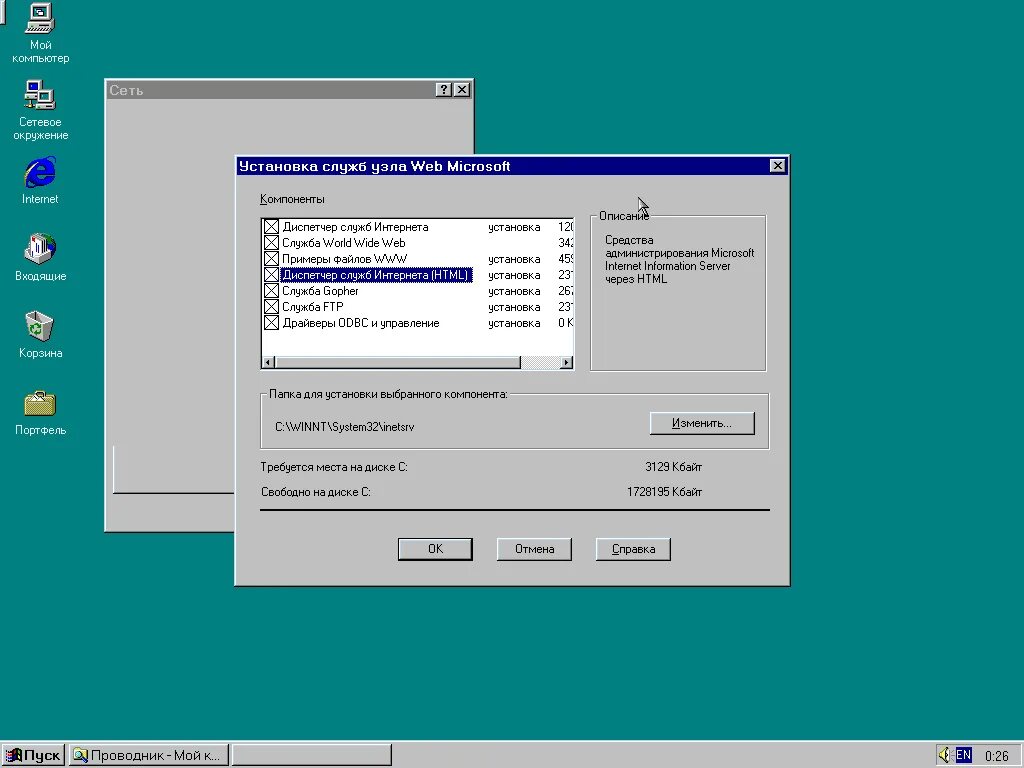Image resolution: width=1024 pixels, height=768 pixels.
Task: Uncheck Драйверы ODBC и управление checkbox
Action: (271, 323)
